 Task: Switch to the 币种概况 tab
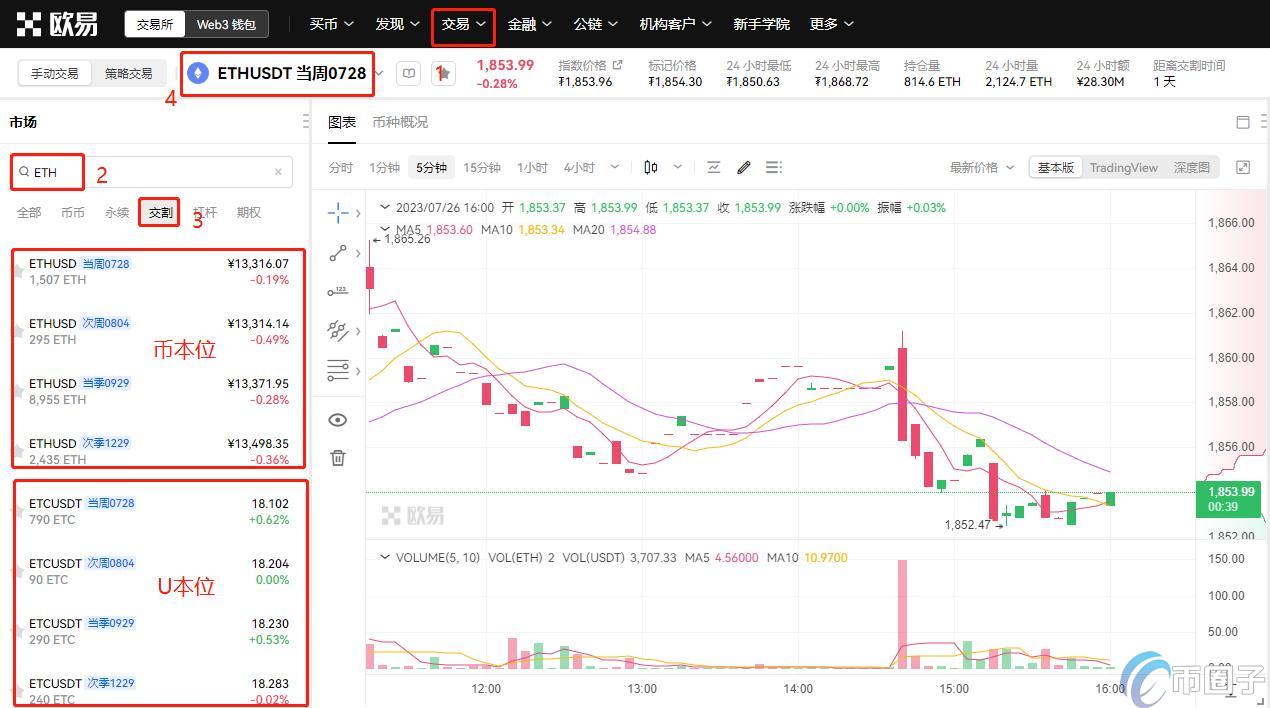click(399, 121)
